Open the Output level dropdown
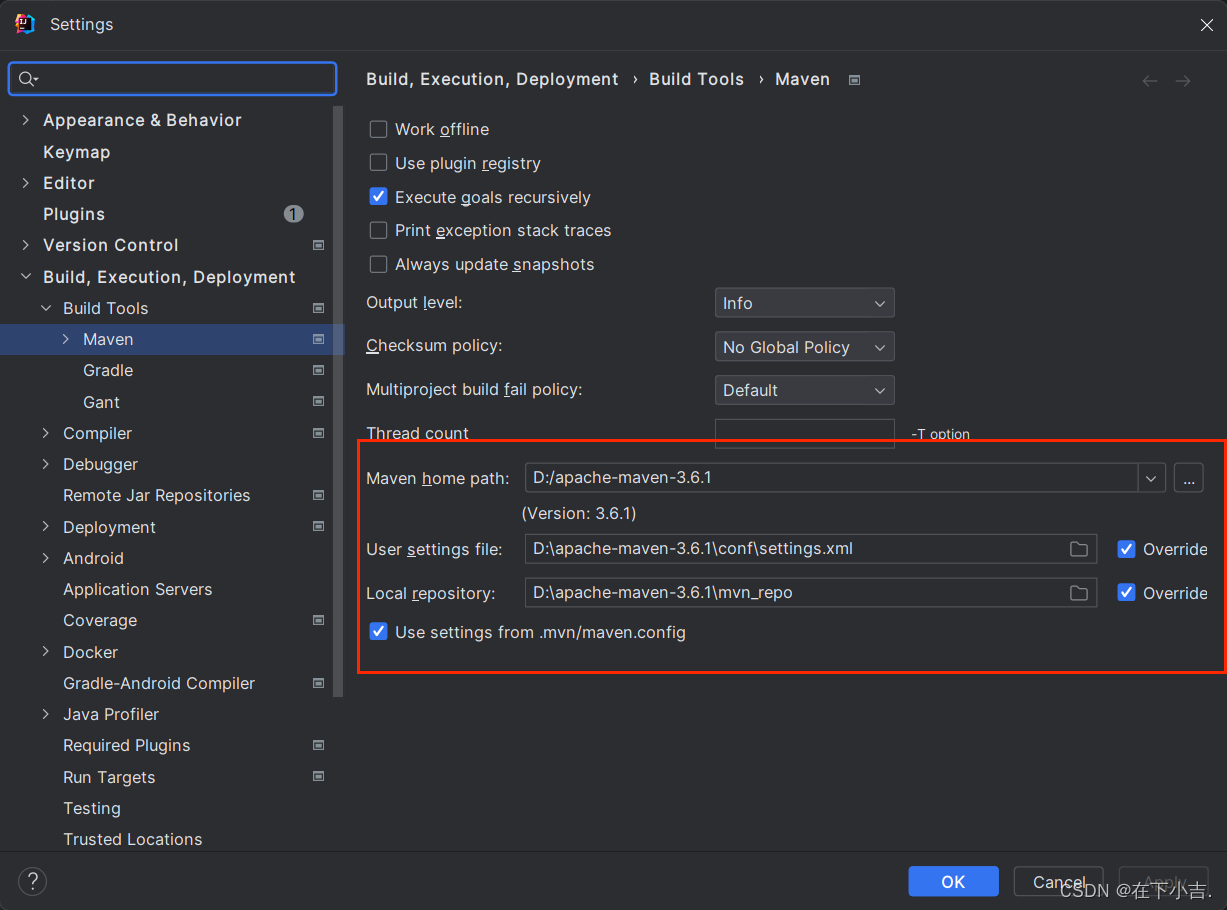Viewport: 1227px width, 910px height. click(804, 303)
